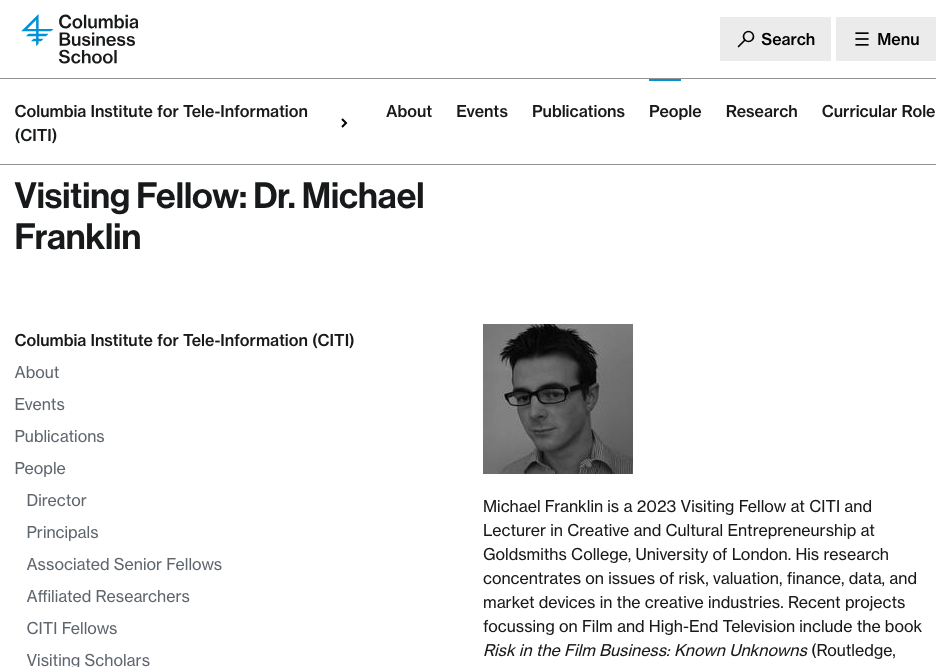
Task: View Affiliated Researchers in sidebar
Action: coord(108,596)
